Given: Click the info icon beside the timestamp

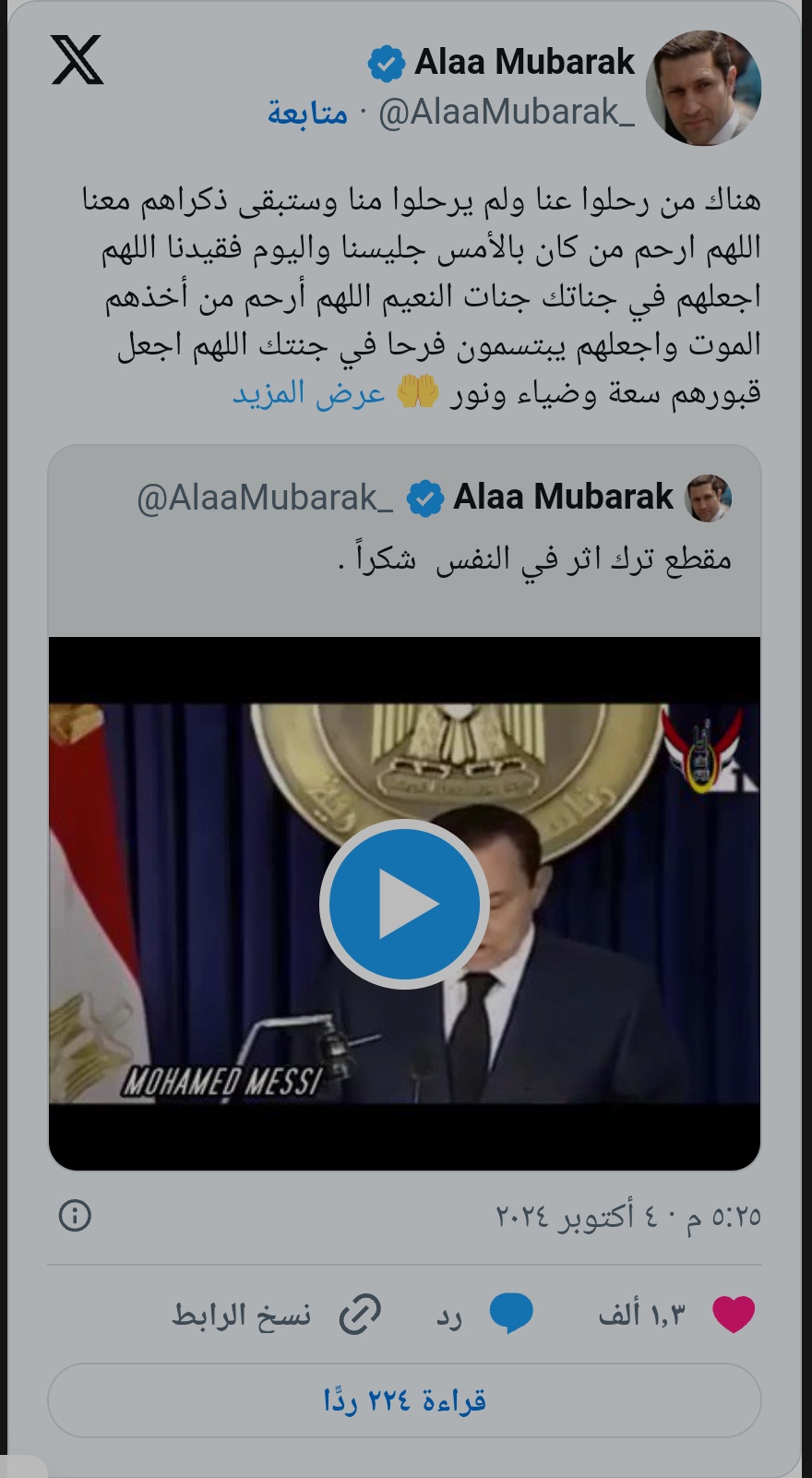Looking at the screenshot, I should pyautogui.click(x=75, y=1215).
